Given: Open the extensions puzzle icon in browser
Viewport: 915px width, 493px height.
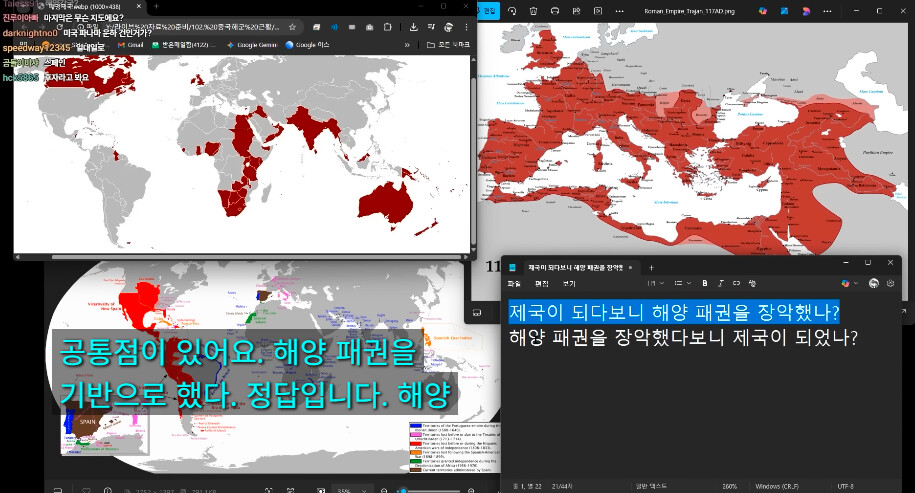Looking at the screenshot, I should pyautogui.click(x=387, y=27).
